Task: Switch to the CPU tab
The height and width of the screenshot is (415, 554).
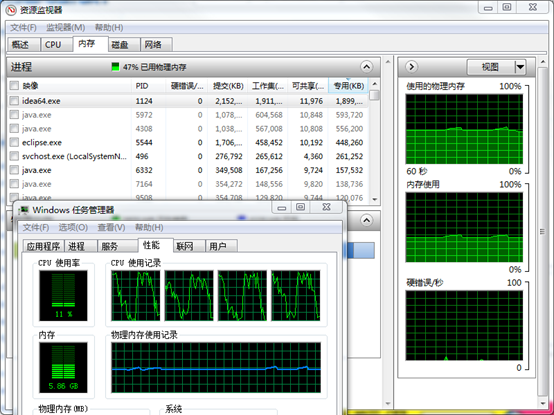Action: tap(53, 45)
